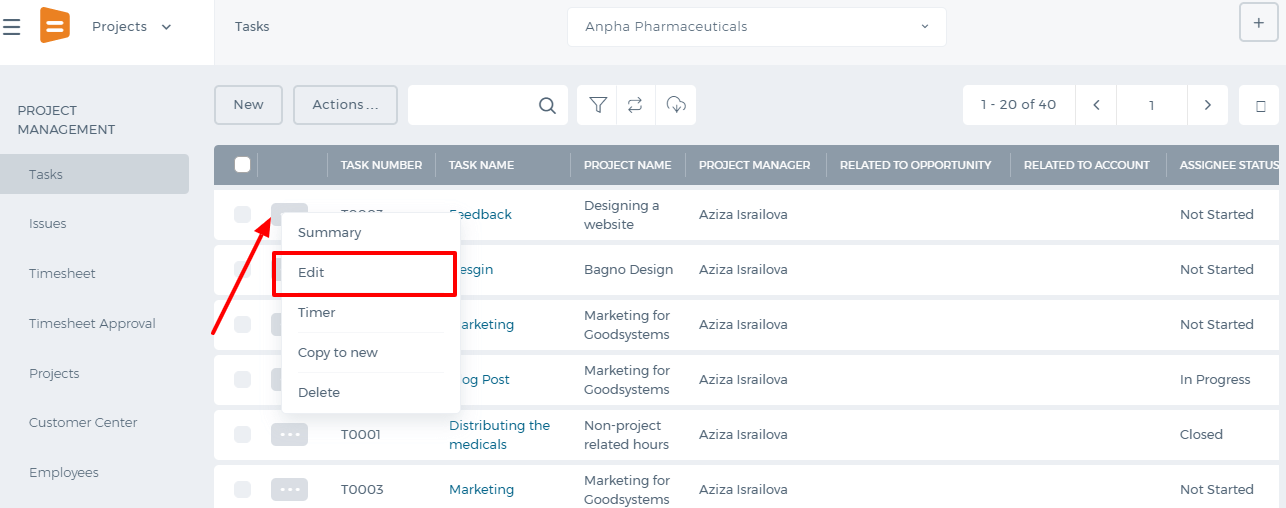Open three-dot menu for task T0003
The width and height of the screenshot is (1286, 508).
coord(289,490)
